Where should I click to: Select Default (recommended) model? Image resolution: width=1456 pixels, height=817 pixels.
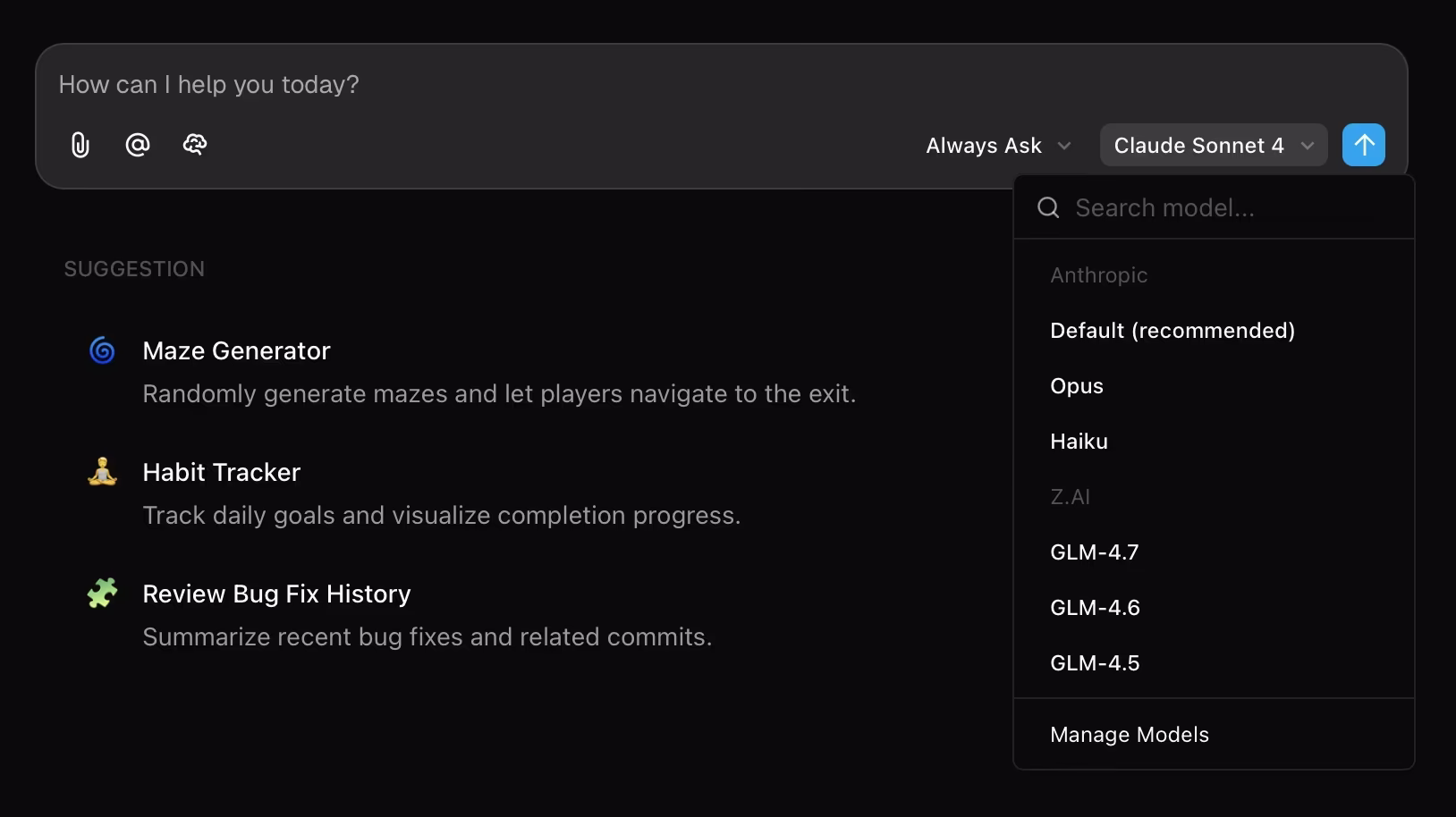[1172, 331]
